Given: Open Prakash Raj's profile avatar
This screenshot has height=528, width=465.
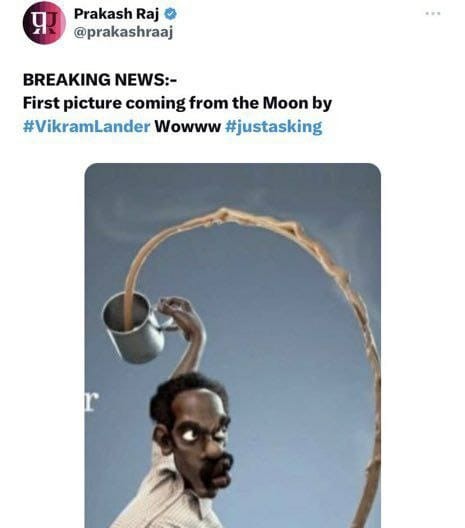Looking at the screenshot, I should pyautogui.click(x=44, y=23).
